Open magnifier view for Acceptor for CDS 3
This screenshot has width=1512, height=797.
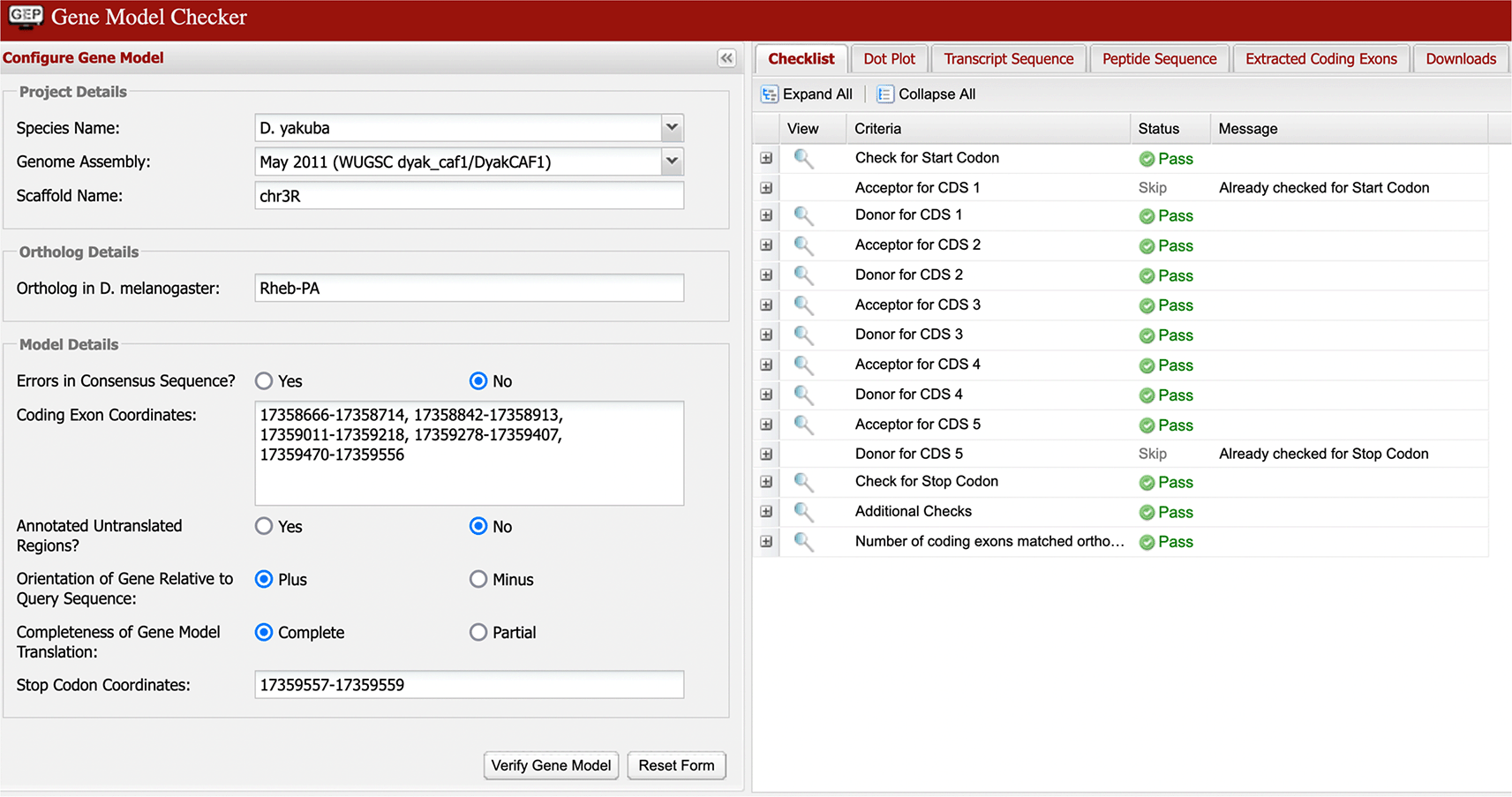[x=802, y=305]
